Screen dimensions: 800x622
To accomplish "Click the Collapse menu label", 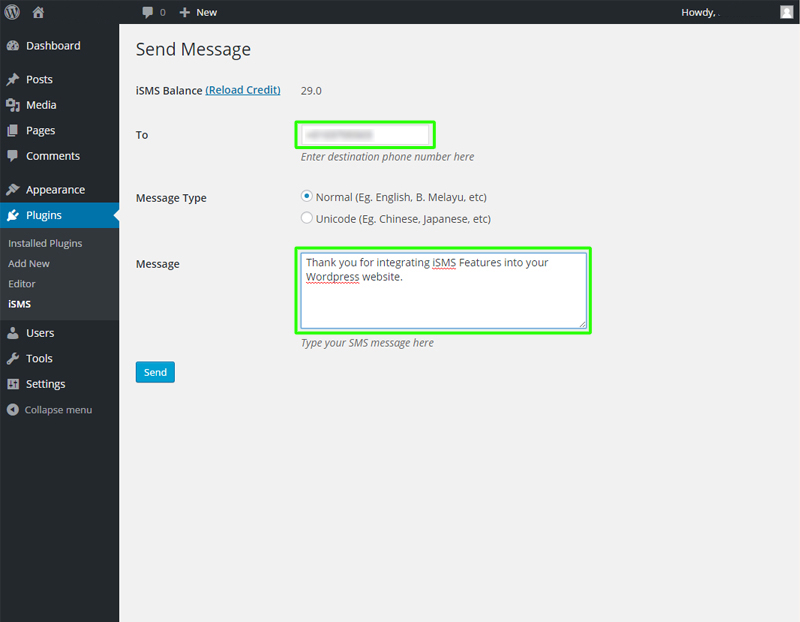I will [58, 410].
